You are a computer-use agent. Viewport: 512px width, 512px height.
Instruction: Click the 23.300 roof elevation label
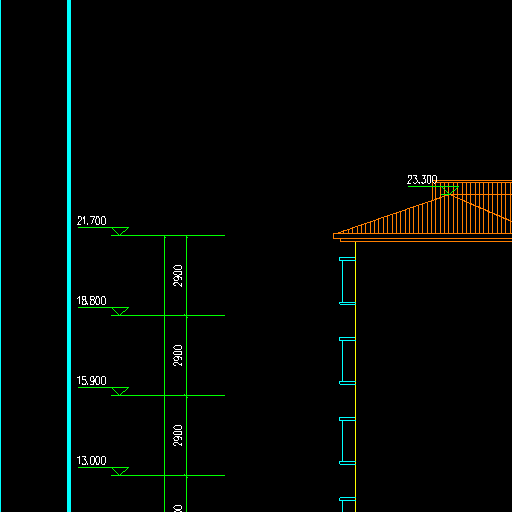pos(422,180)
